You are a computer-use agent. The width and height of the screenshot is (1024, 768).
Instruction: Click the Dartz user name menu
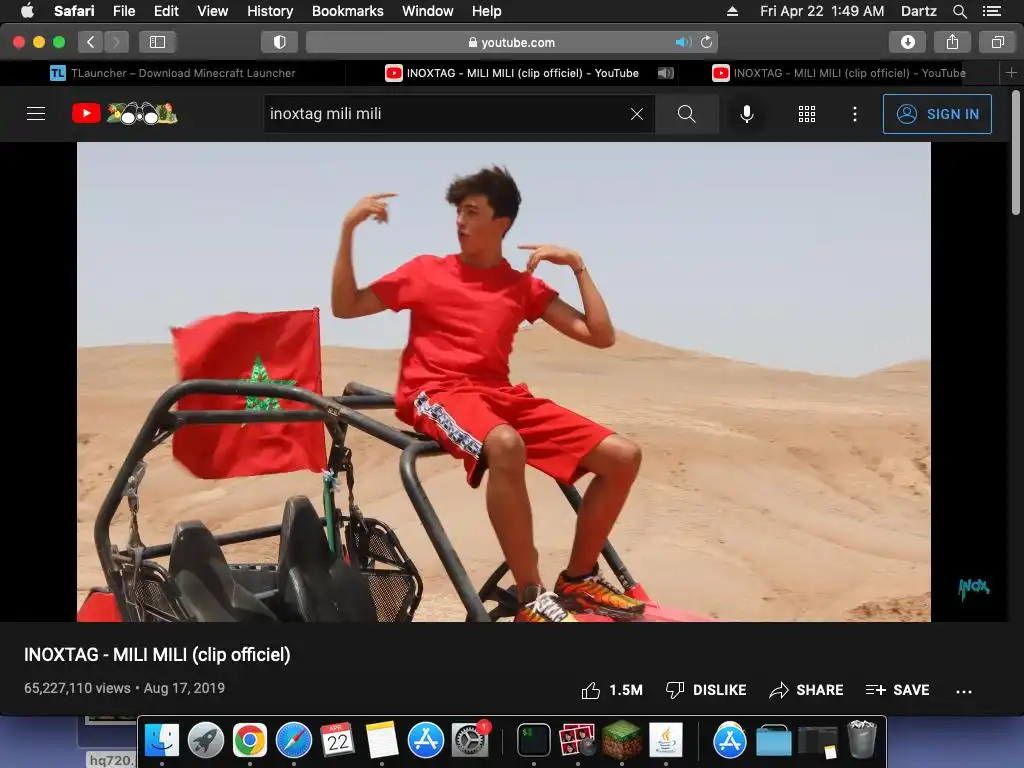click(918, 11)
